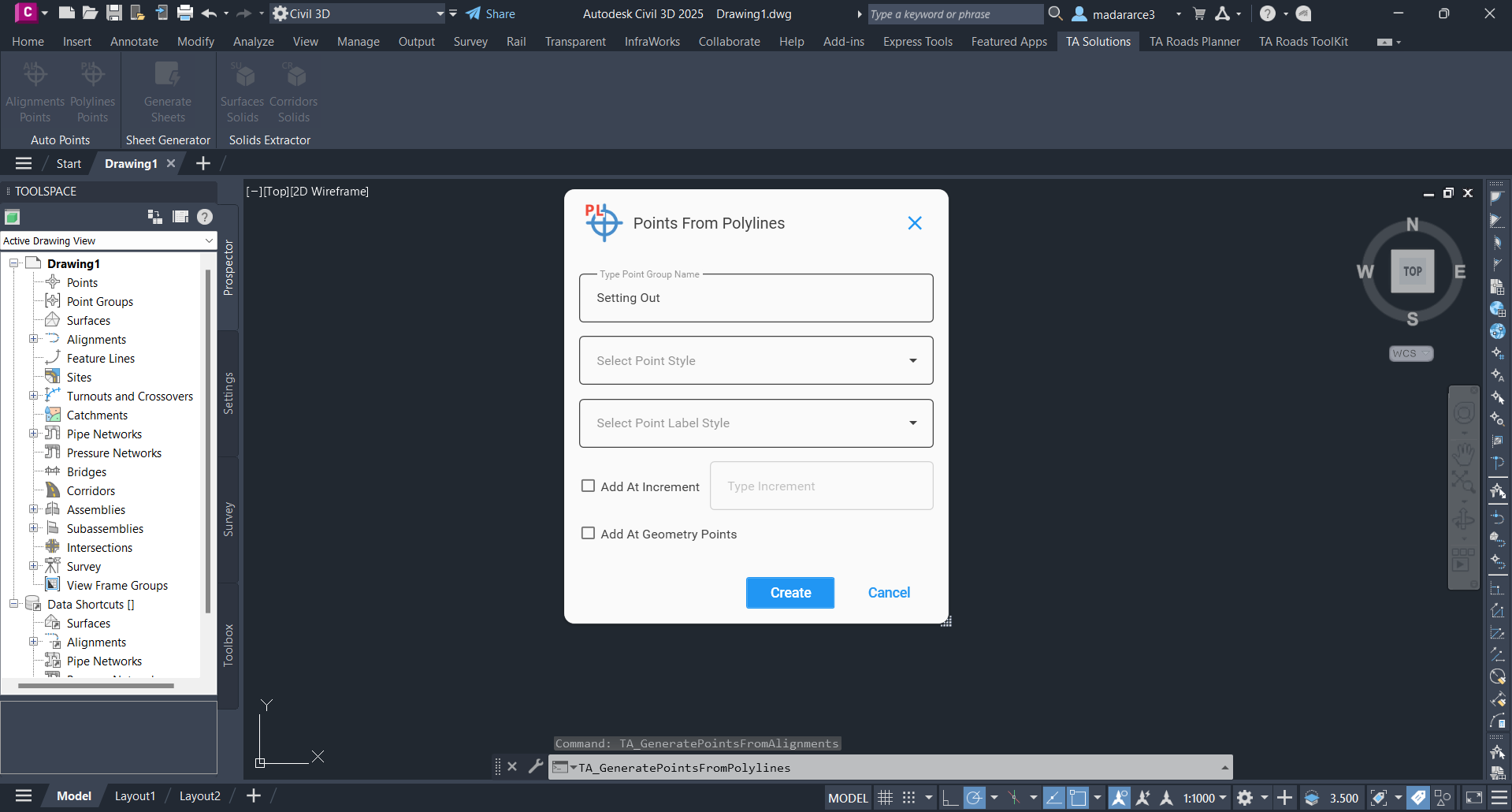Click the Catchments tree icon
Image resolution: width=1512 pixels, height=812 pixels.
pos(53,415)
